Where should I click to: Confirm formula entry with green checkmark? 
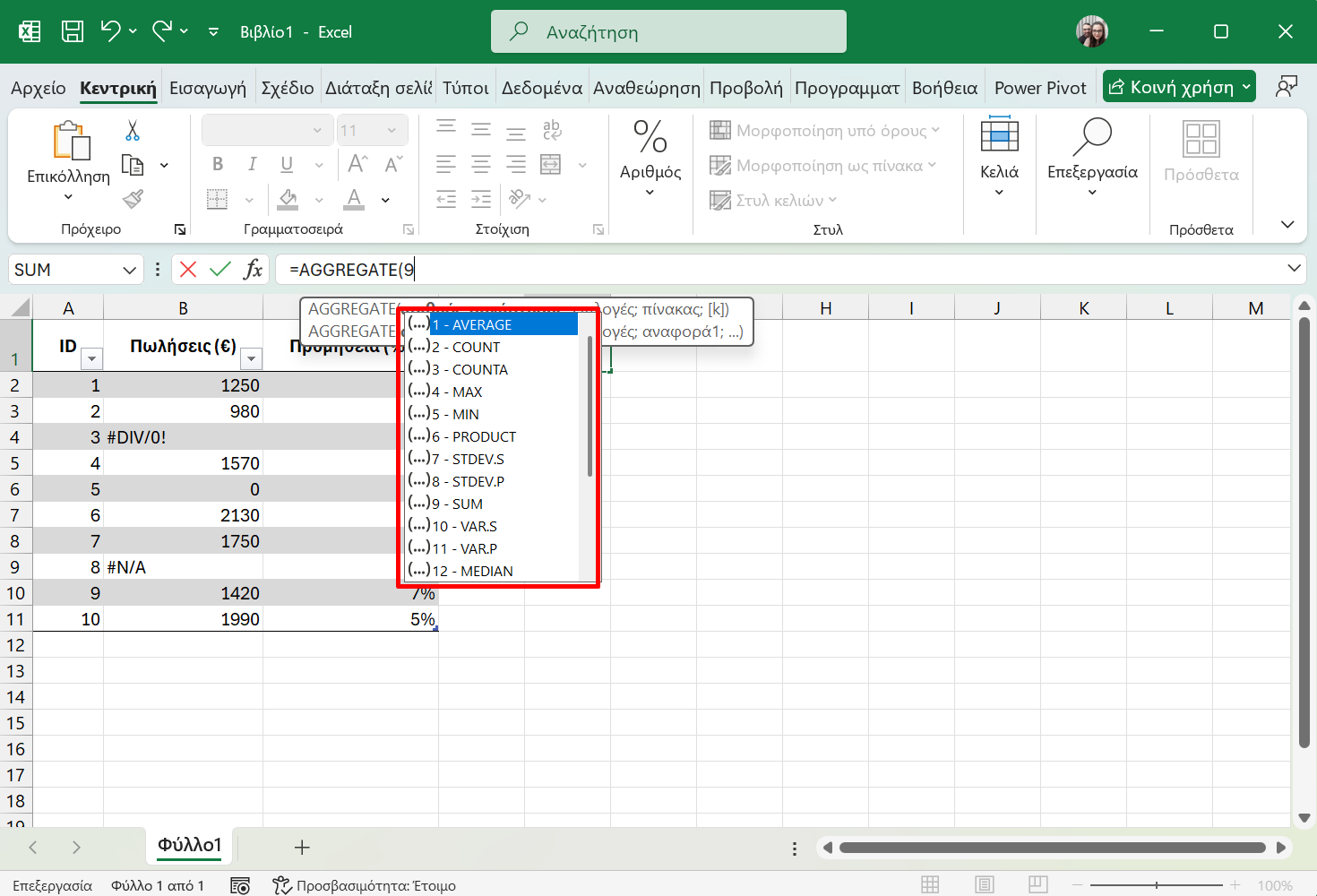tap(220, 270)
